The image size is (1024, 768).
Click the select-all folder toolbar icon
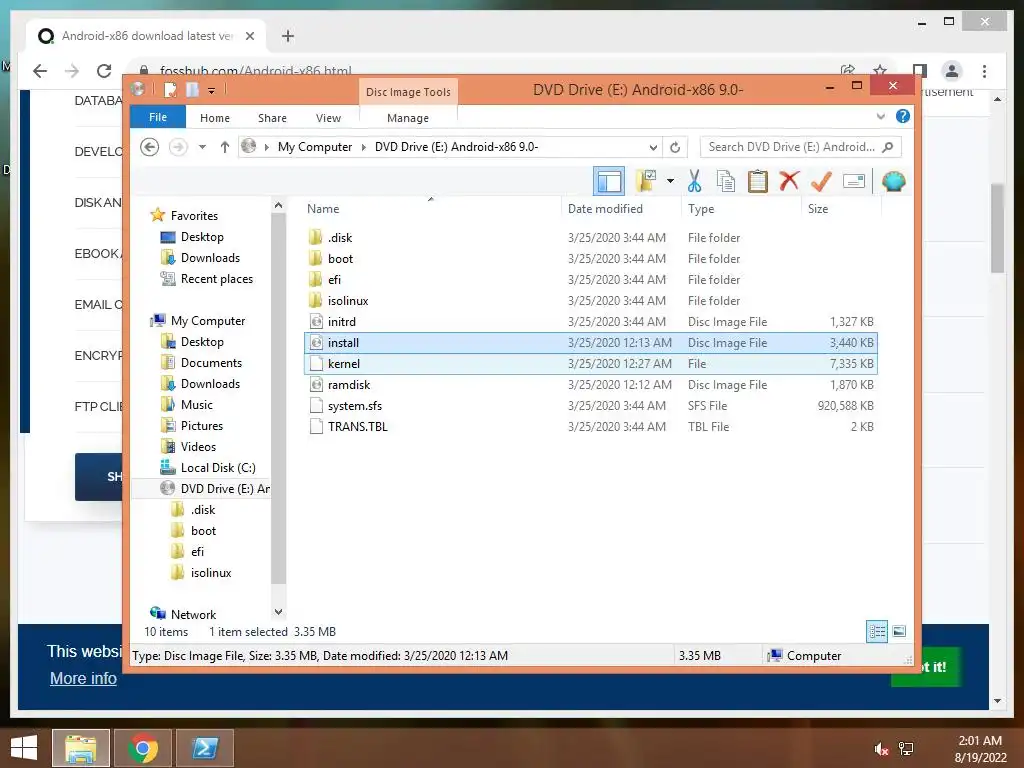(645, 181)
